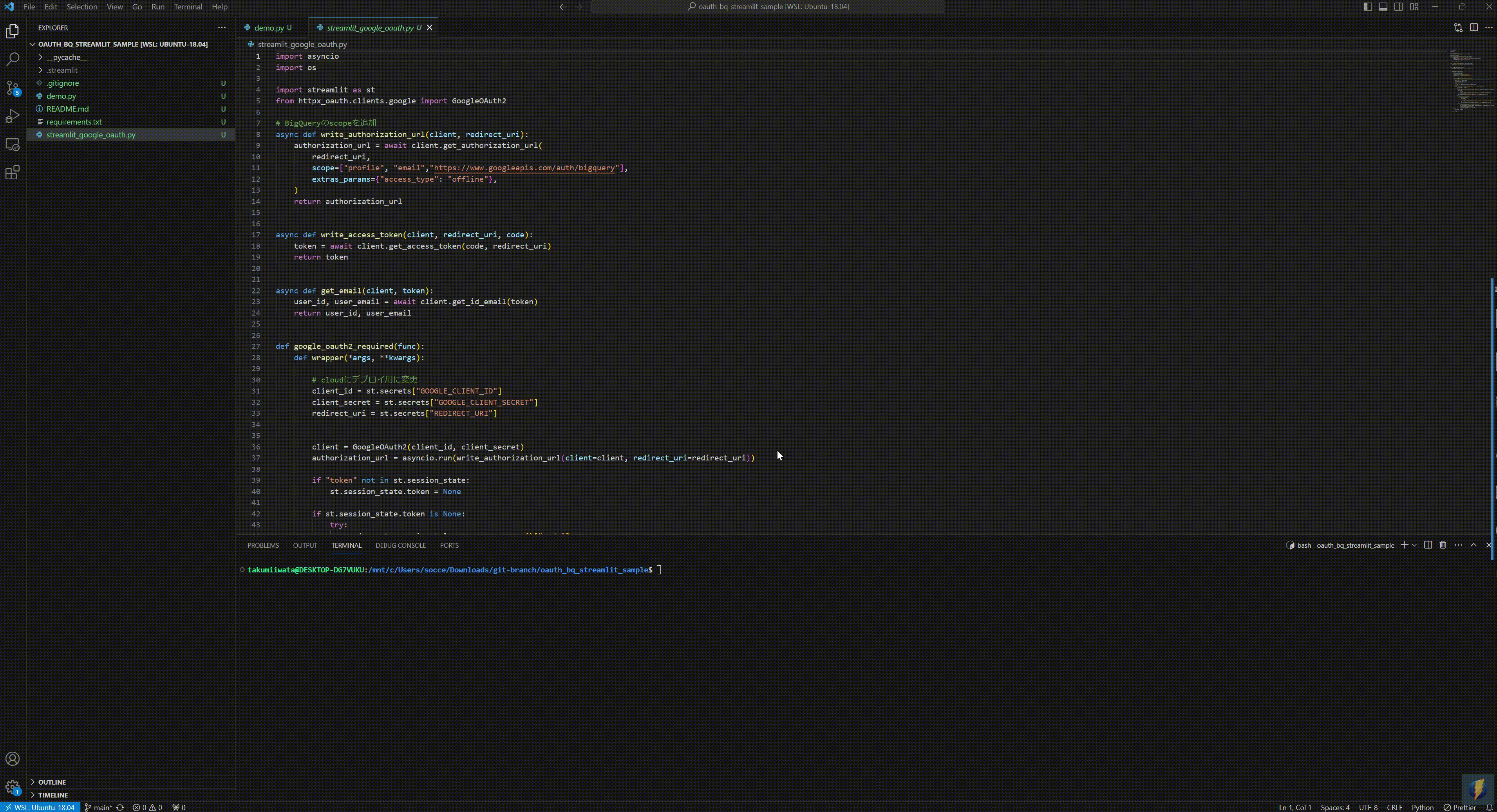Click the Accounts icon in activity bar

(x=12, y=759)
